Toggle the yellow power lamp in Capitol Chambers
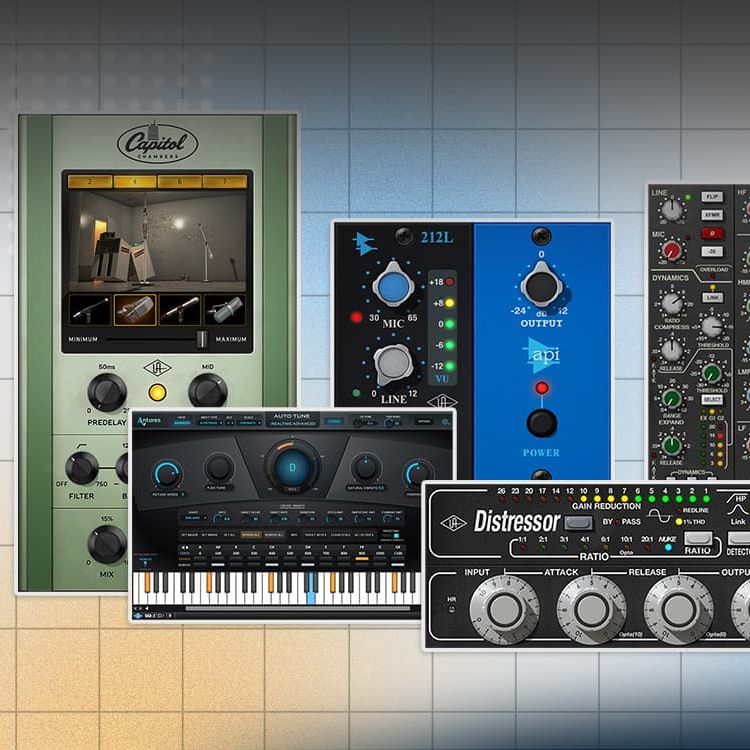The height and width of the screenshot is (750, 750). pyautogui.click(x=157, y=393)
